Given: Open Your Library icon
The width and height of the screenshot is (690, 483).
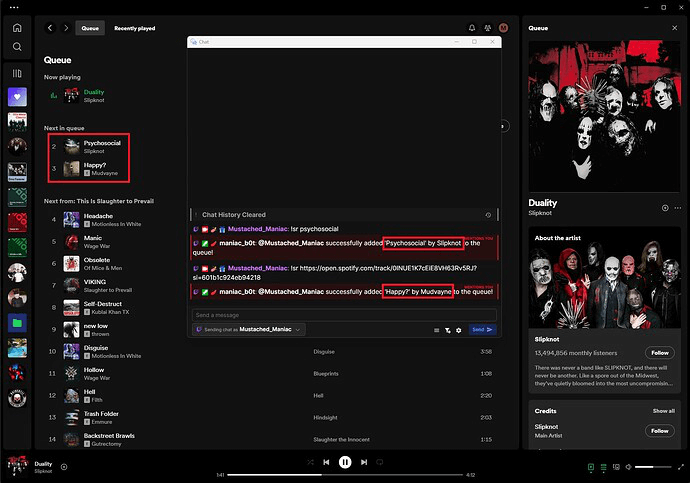Looking at the screenshot, I should [x=17, y=73].
